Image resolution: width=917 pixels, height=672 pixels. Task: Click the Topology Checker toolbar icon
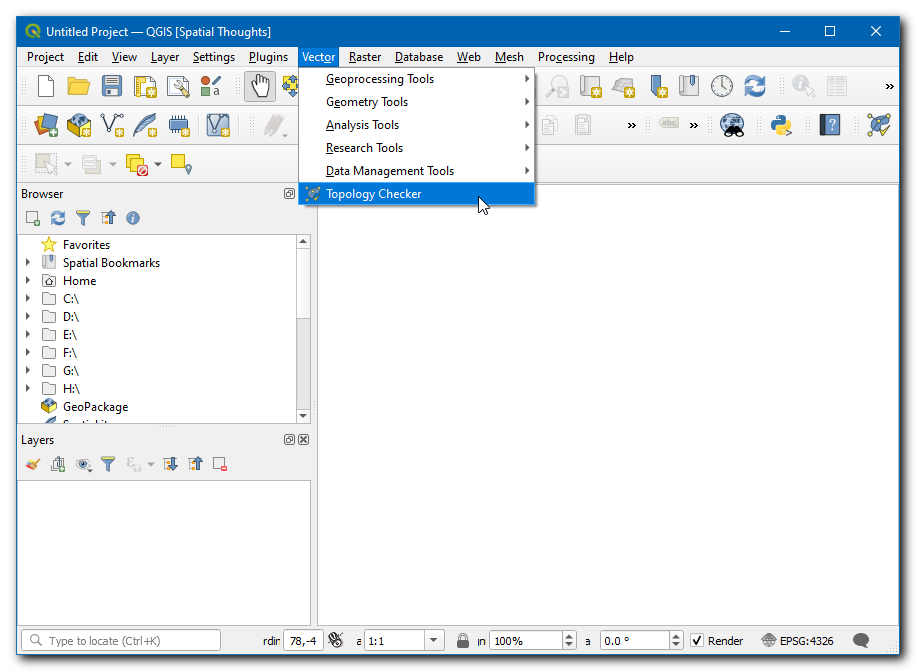coord(879,125)
